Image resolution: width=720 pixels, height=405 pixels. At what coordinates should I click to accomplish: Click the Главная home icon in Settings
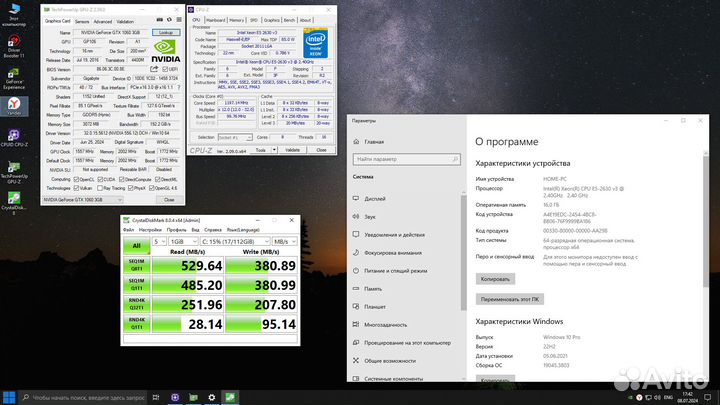(356, 141)
